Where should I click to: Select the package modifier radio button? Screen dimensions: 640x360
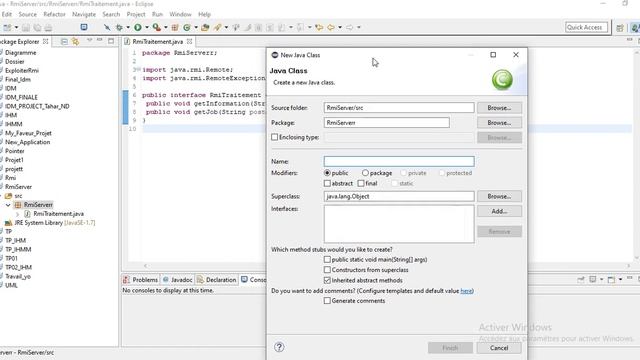click(365, 173)
